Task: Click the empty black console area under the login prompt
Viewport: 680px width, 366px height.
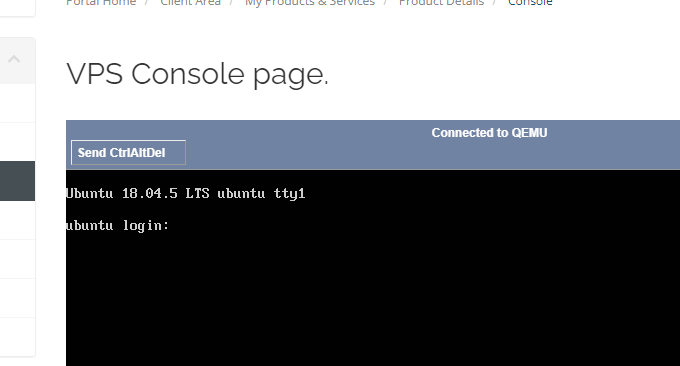Action: tap(373, 299)
